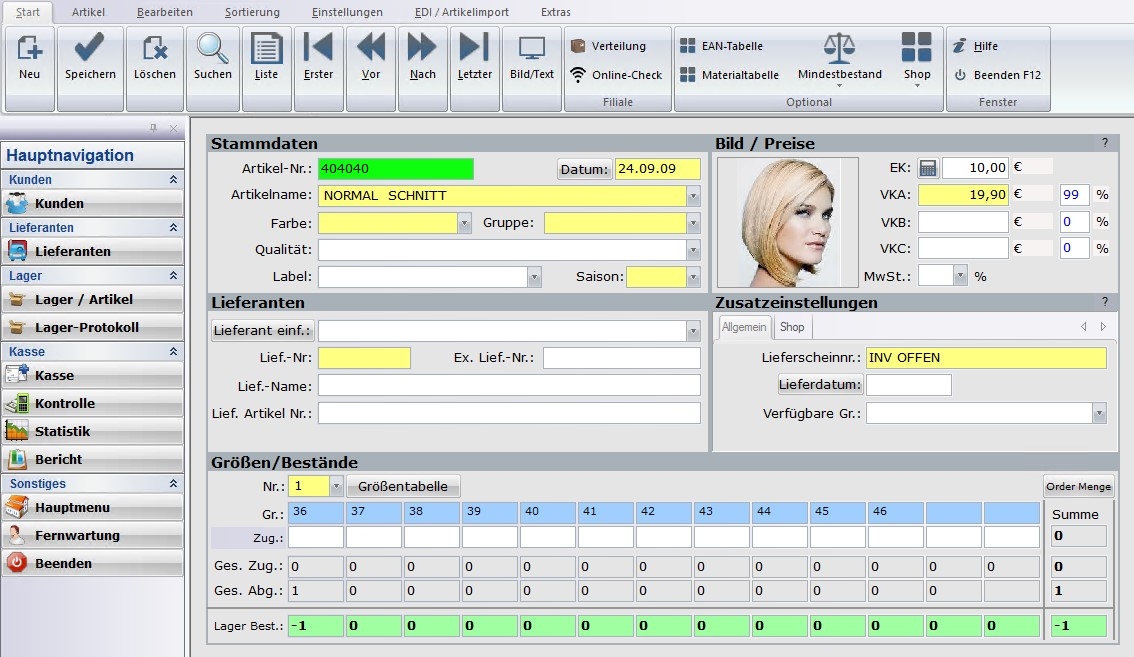Open Statistik in the main navigation
Viewport: 1134px width, 657px height.
pos(93,431)
